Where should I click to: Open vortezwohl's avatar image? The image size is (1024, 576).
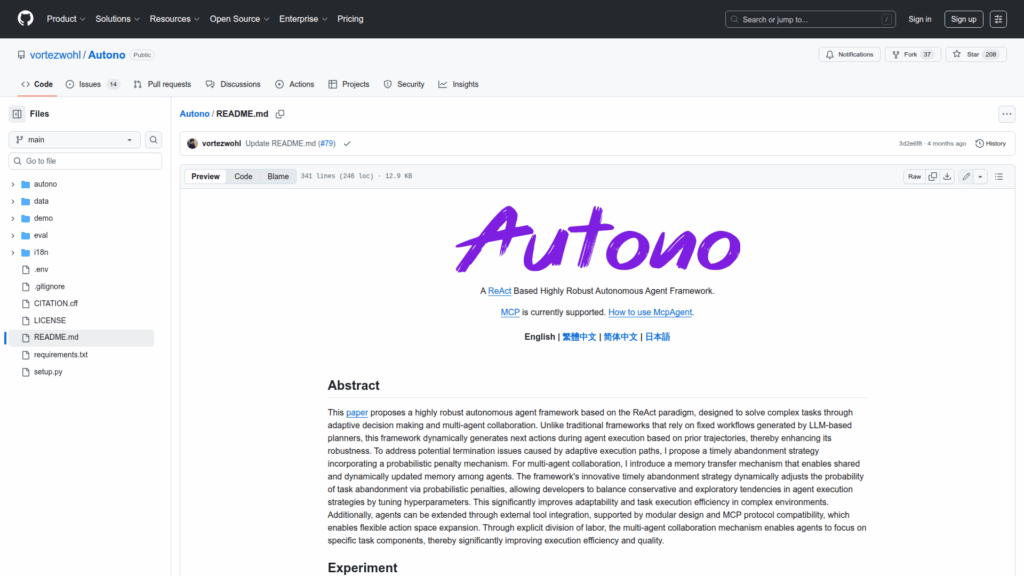coord(192,144)
